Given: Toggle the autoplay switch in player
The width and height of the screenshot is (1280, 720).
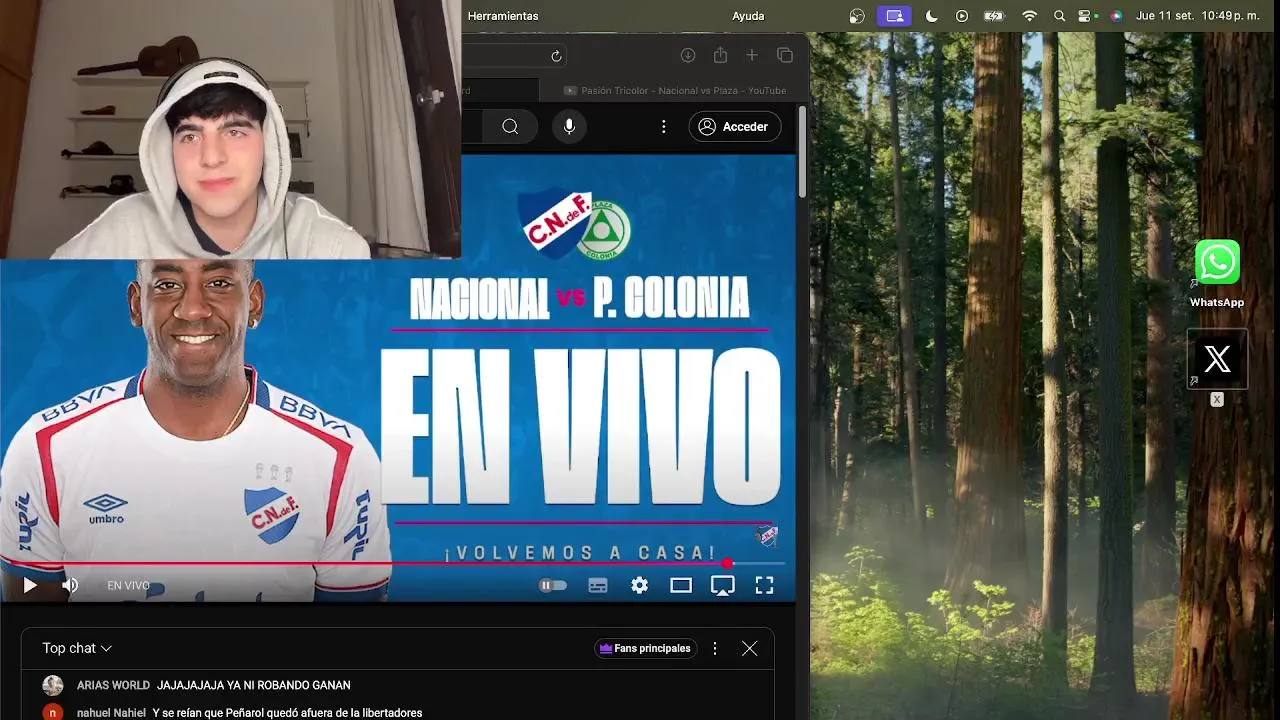Looking at the screenshot, I should coord(553,586).
